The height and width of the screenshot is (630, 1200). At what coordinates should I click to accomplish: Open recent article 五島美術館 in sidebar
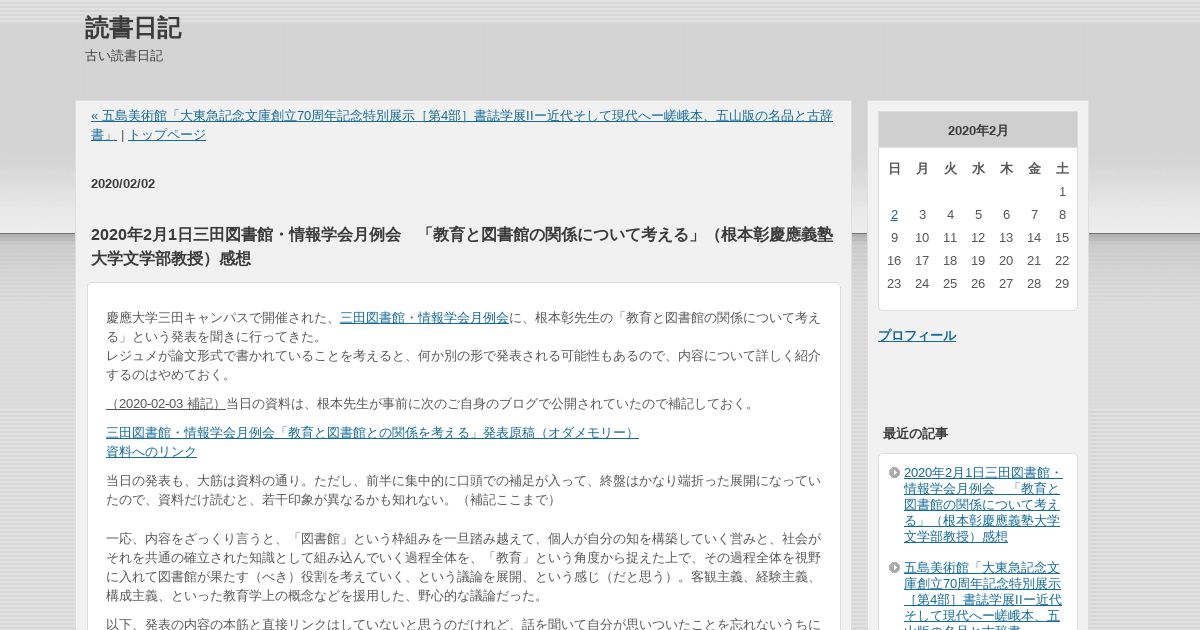(x=983, y=595)
